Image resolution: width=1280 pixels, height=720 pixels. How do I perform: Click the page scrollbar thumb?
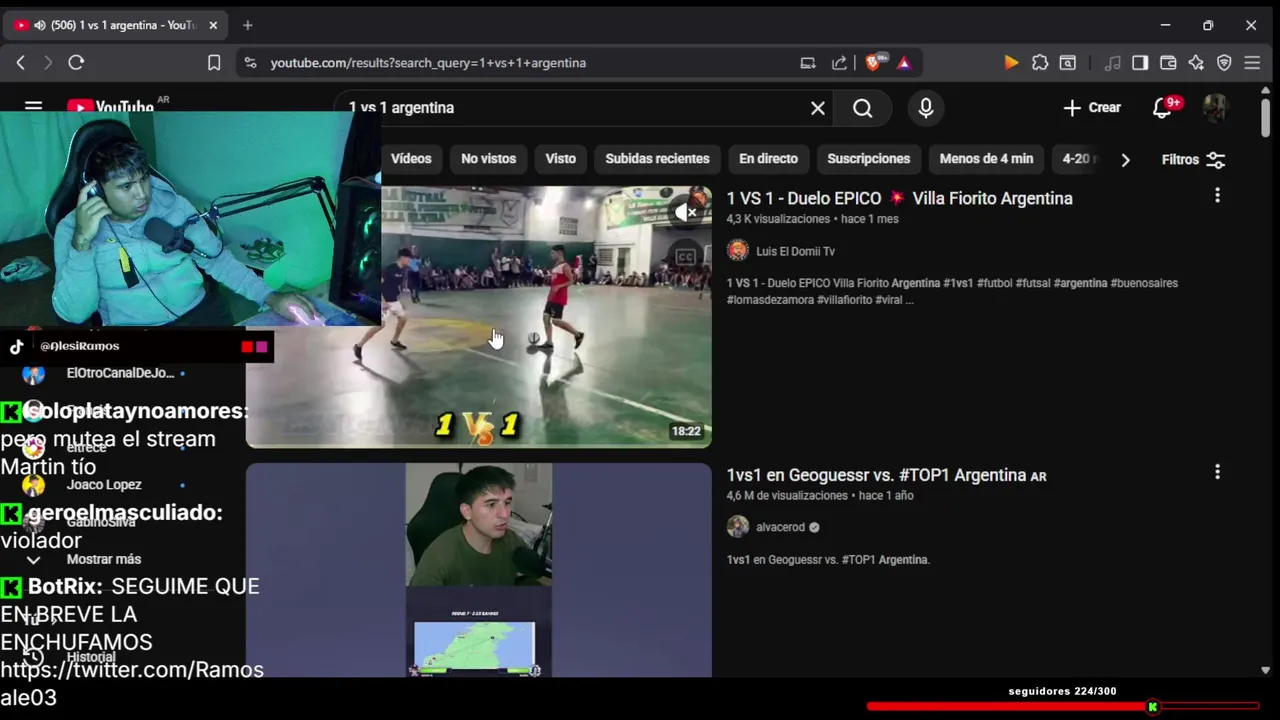click(x=1266, y=118)
